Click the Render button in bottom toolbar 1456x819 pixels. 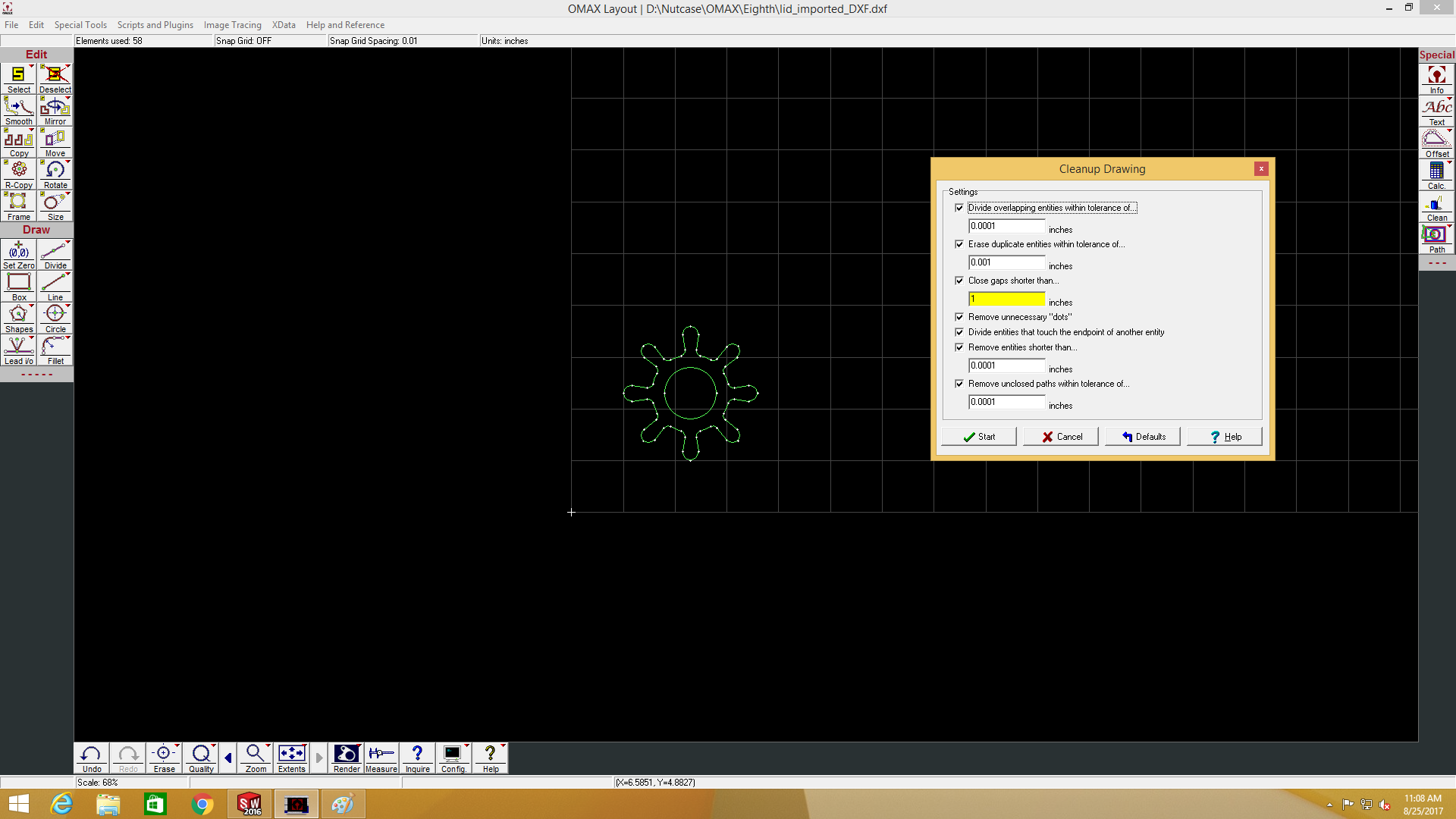[x=347, y=758]
